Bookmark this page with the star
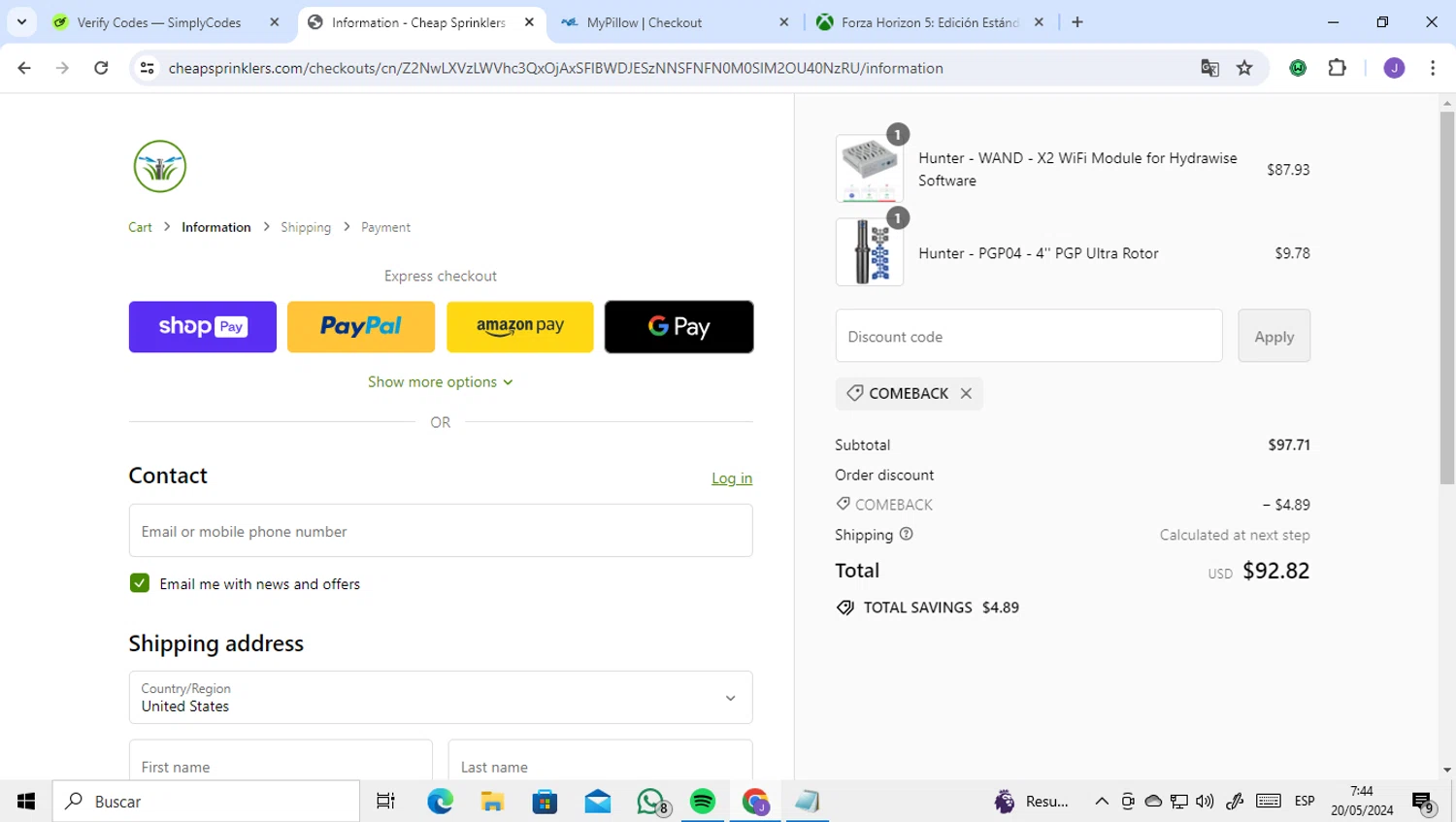 (x=1244, y=68)
